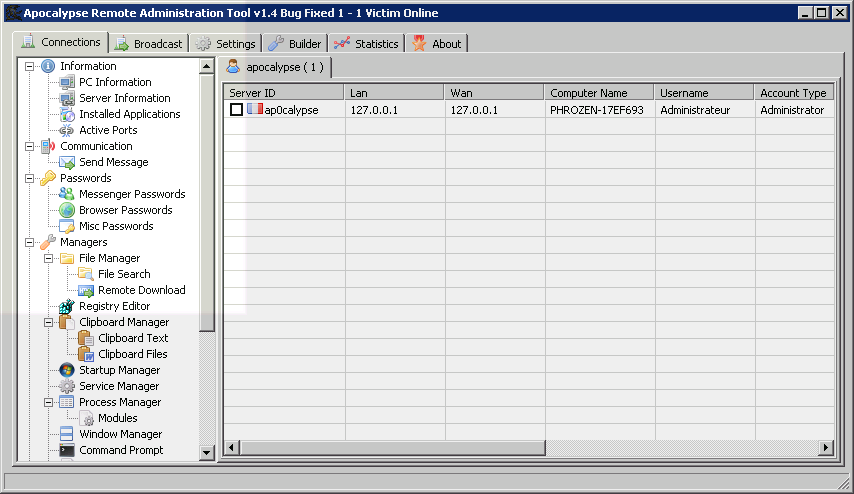The image size is (854, 494).
Task: Click the Command Prompt icon
Action: [x=67, y=450]
